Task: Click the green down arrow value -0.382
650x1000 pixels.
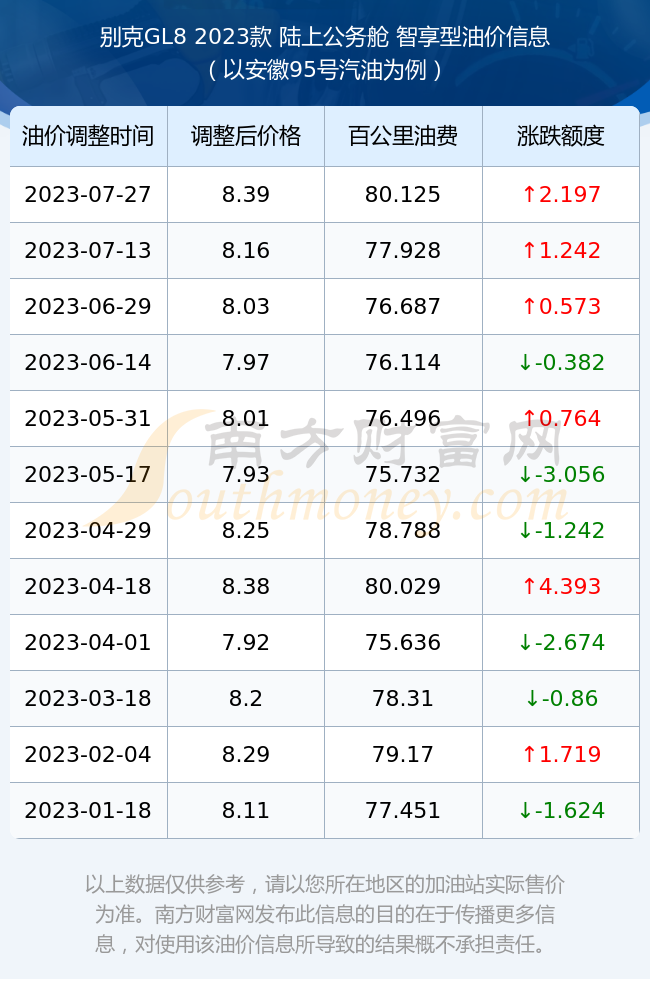Action: coord(561,363)
